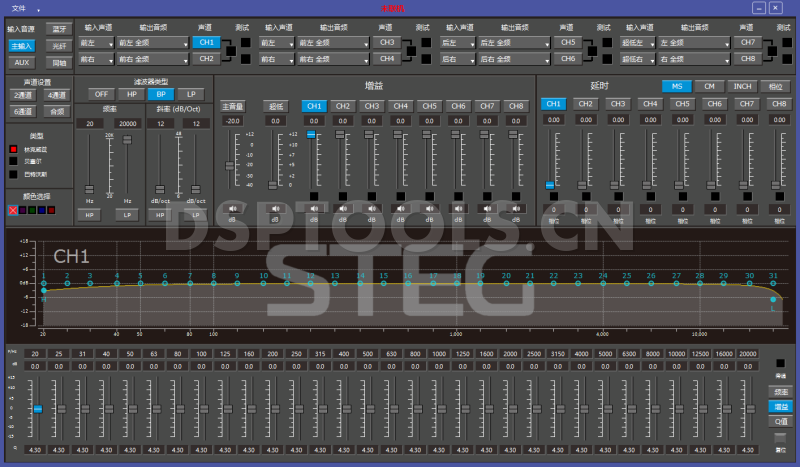This screenshot has height=467, width=800.
Task: Select the blue color swatch
Action: (x=42, y=210)
